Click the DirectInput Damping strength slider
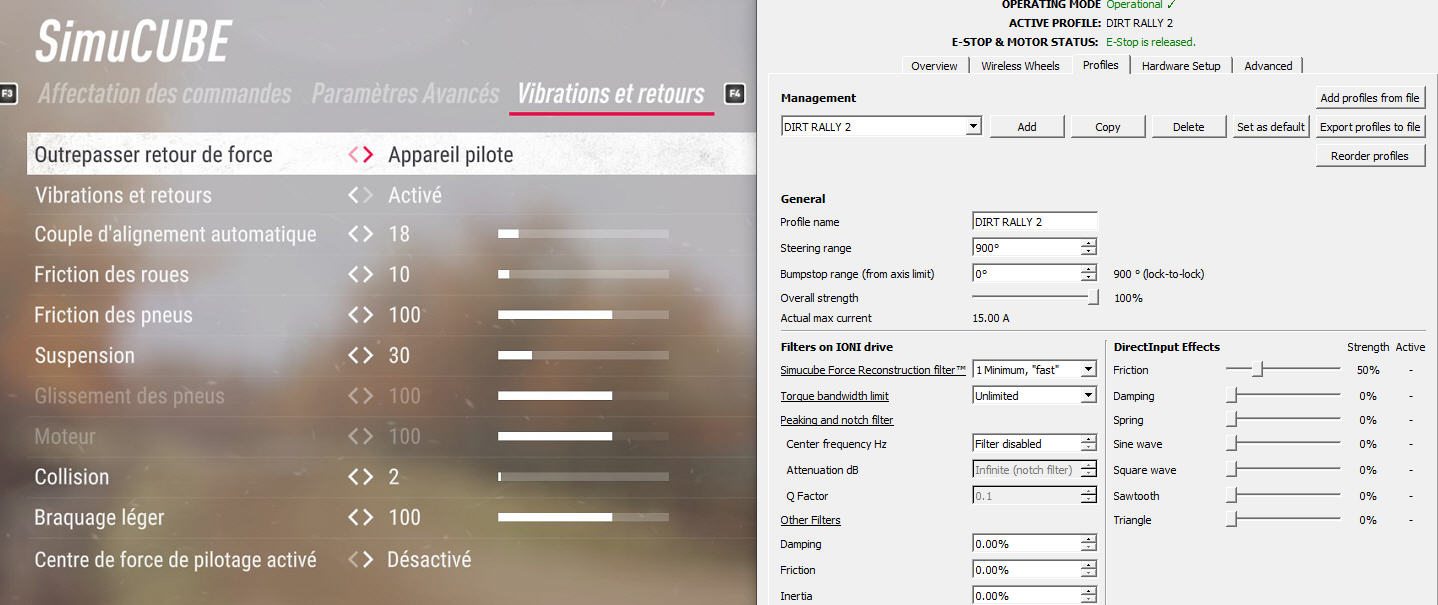 tap(1283, 396)
